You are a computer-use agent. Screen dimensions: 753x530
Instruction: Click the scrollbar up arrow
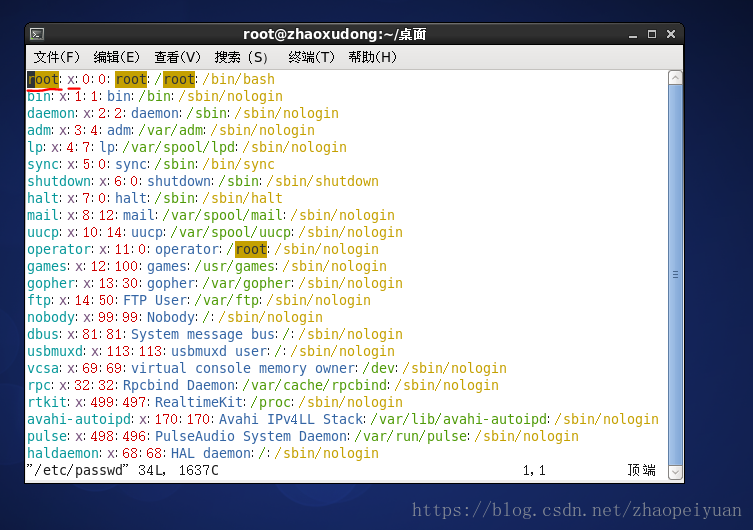[x=675, y=78]
